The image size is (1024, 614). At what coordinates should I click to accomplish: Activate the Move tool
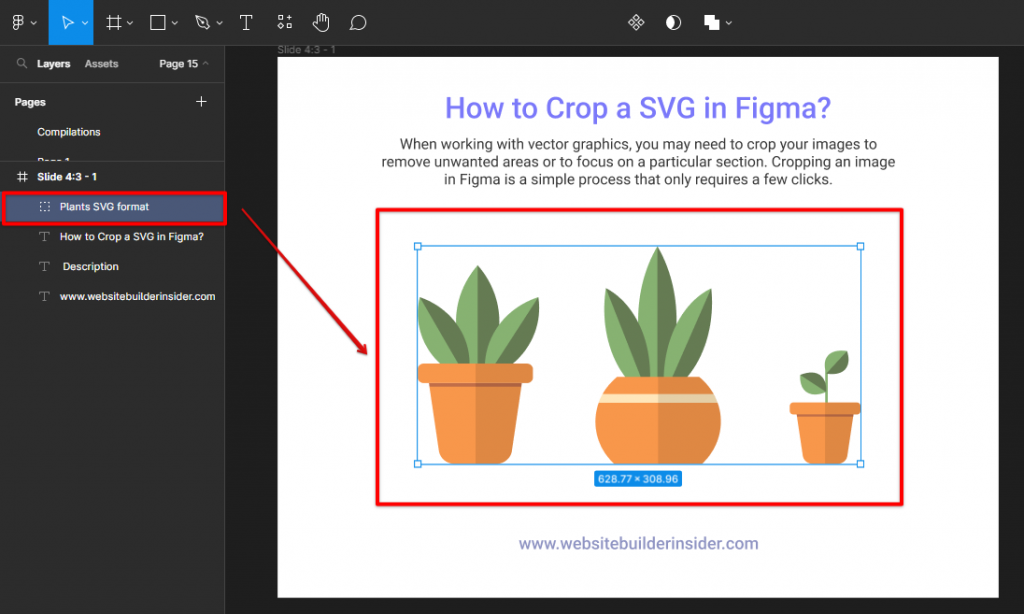pos(68,22)
